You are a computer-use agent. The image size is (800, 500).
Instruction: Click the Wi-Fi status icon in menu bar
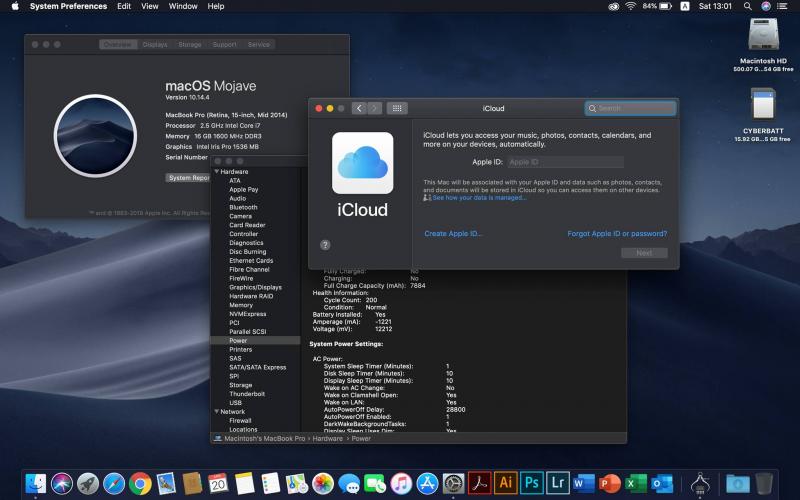click(x=631, y=6)
